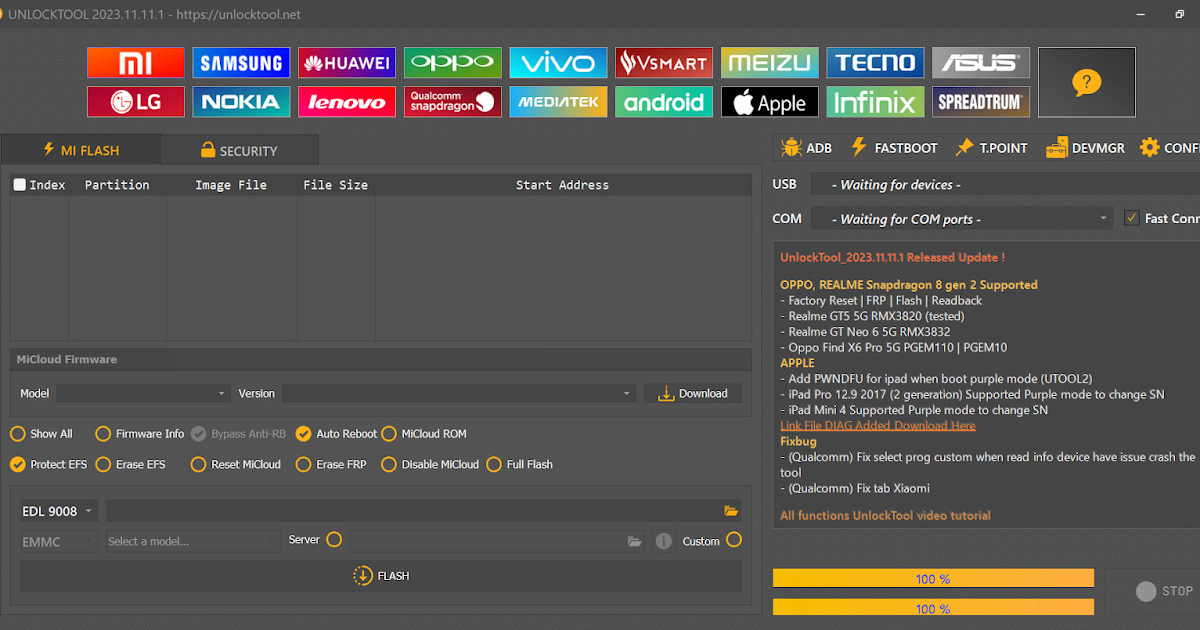Open the Vsmart brand tile

coord(664,63)
